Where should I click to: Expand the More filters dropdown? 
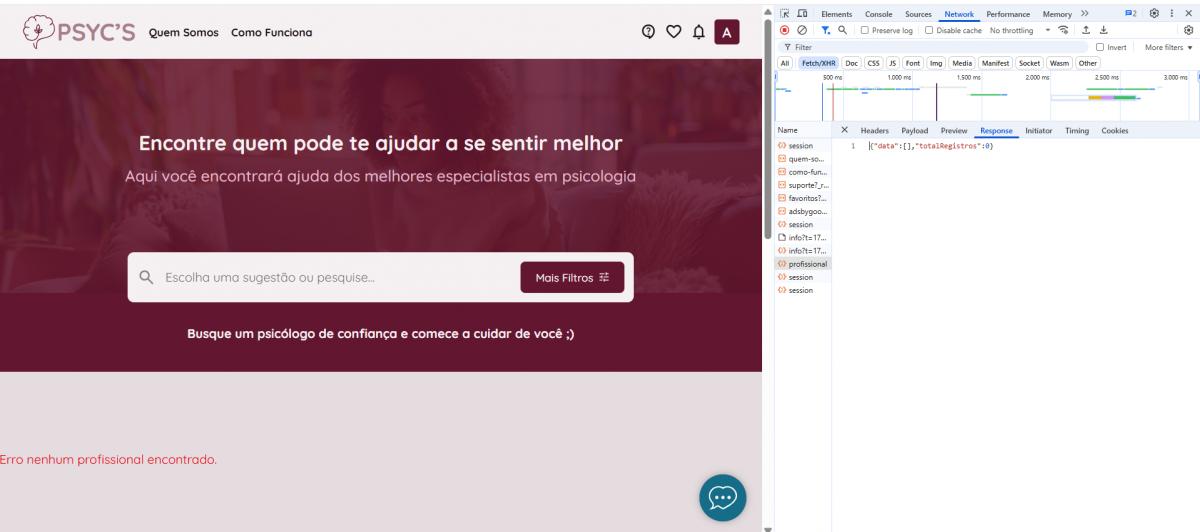tap(1168, 47)
